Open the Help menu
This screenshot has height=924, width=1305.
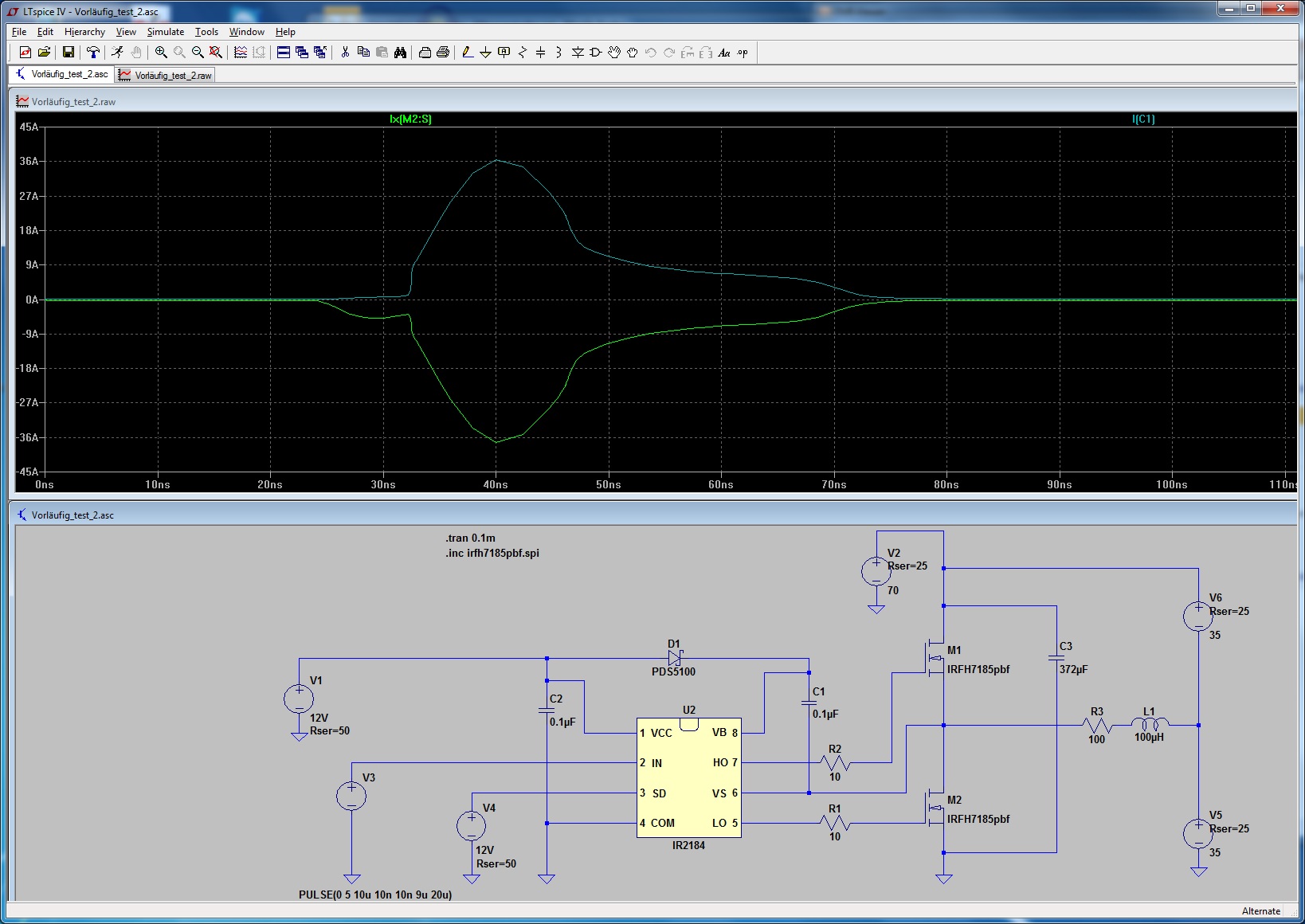[x=285, y=32]
